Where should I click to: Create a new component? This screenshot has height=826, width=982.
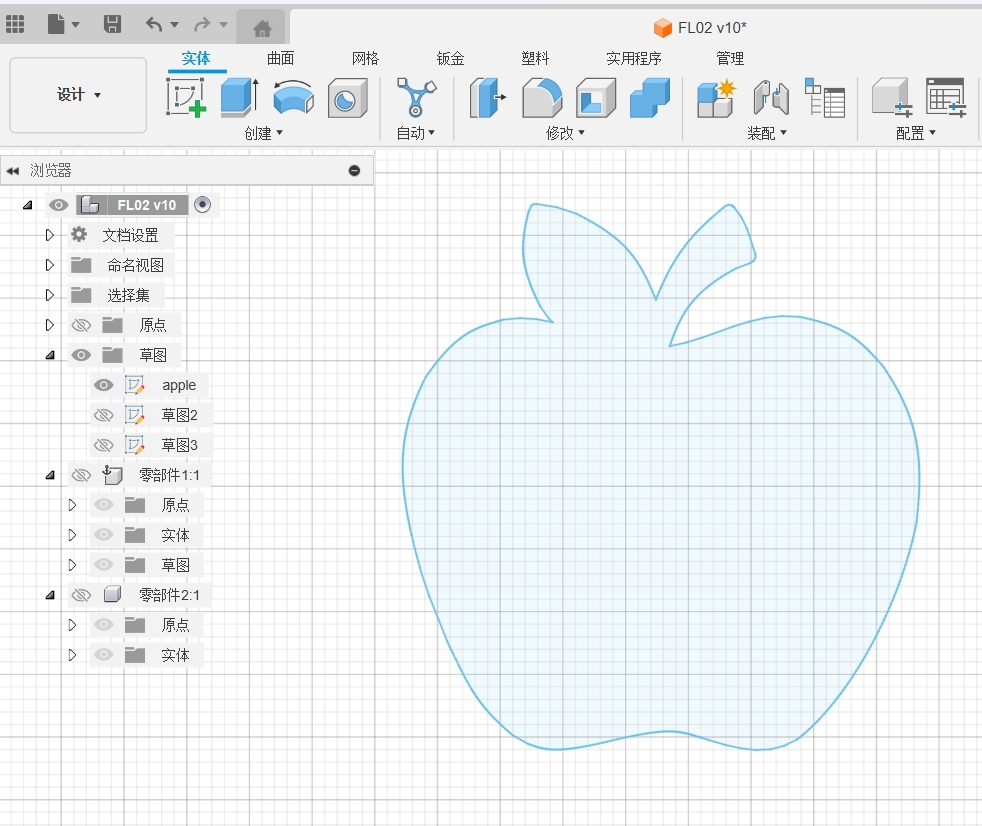716,98
